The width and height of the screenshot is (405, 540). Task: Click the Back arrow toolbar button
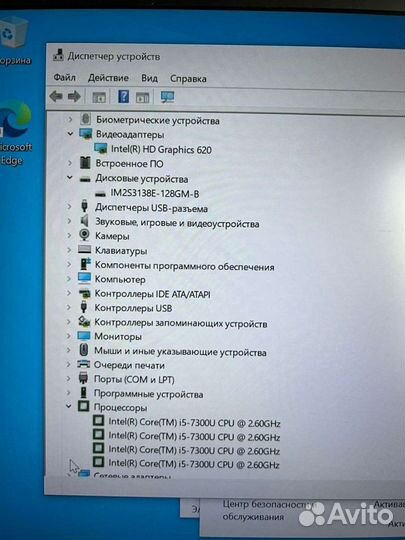pyautogui.click(x=56, y=97)
